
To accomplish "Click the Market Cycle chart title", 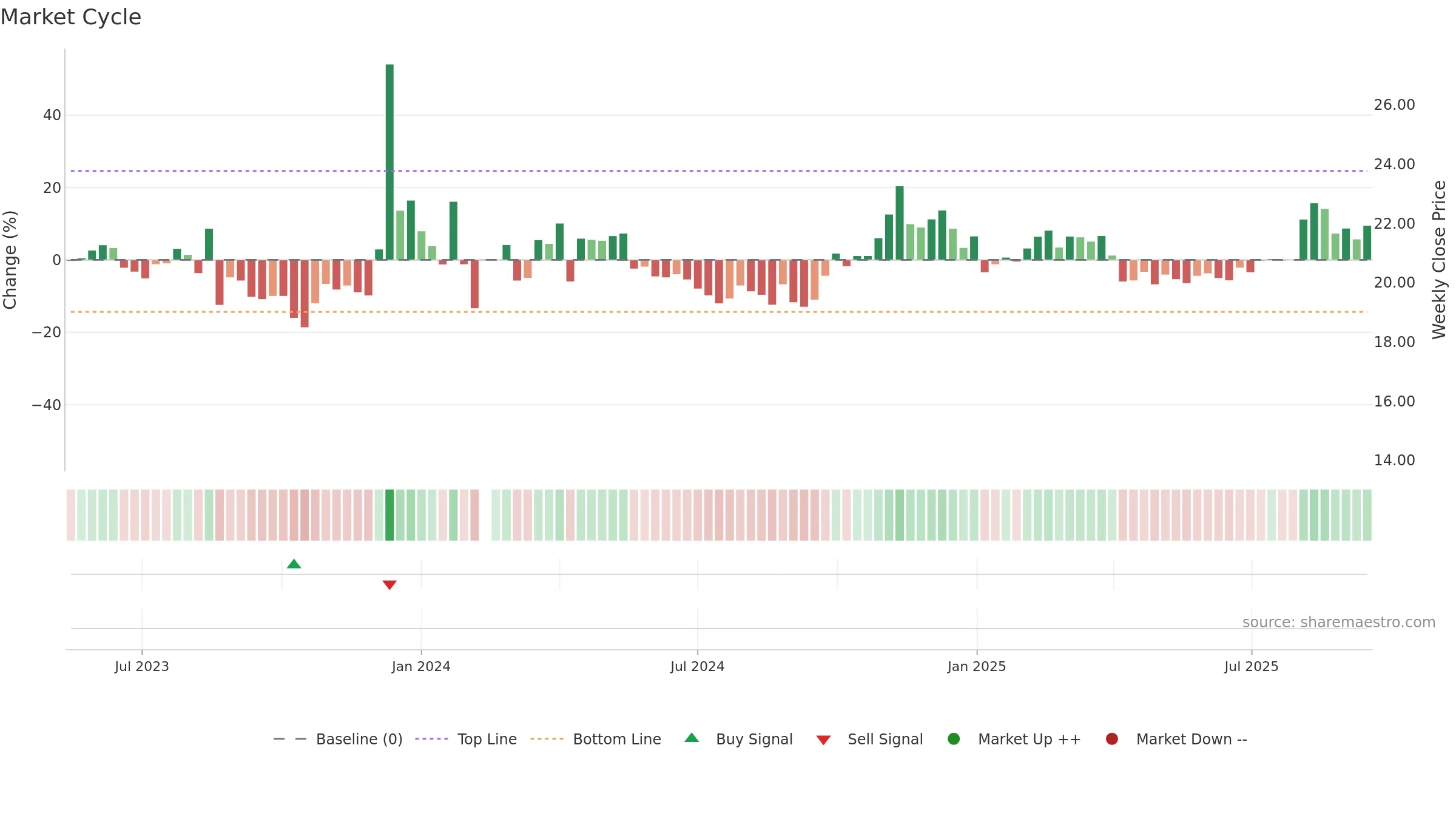I will pos(71,17).
